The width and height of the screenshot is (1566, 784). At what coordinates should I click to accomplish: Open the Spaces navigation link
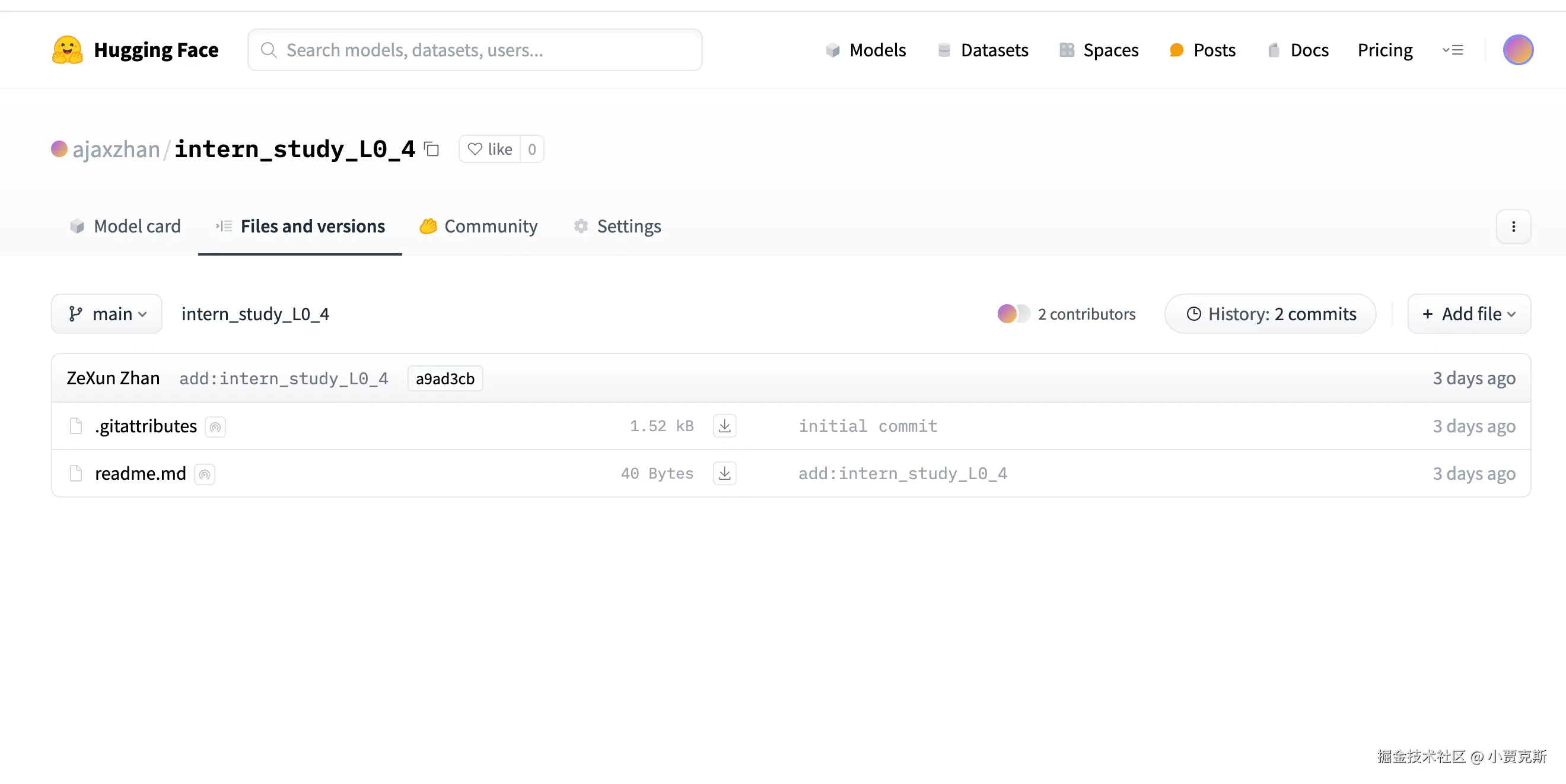tap(1099, 50)
